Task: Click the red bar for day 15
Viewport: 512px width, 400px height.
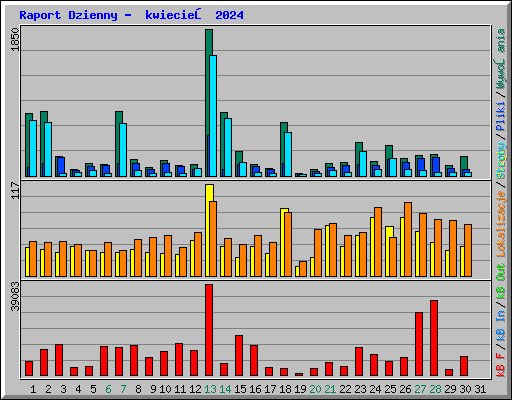Action: point(239,356)
